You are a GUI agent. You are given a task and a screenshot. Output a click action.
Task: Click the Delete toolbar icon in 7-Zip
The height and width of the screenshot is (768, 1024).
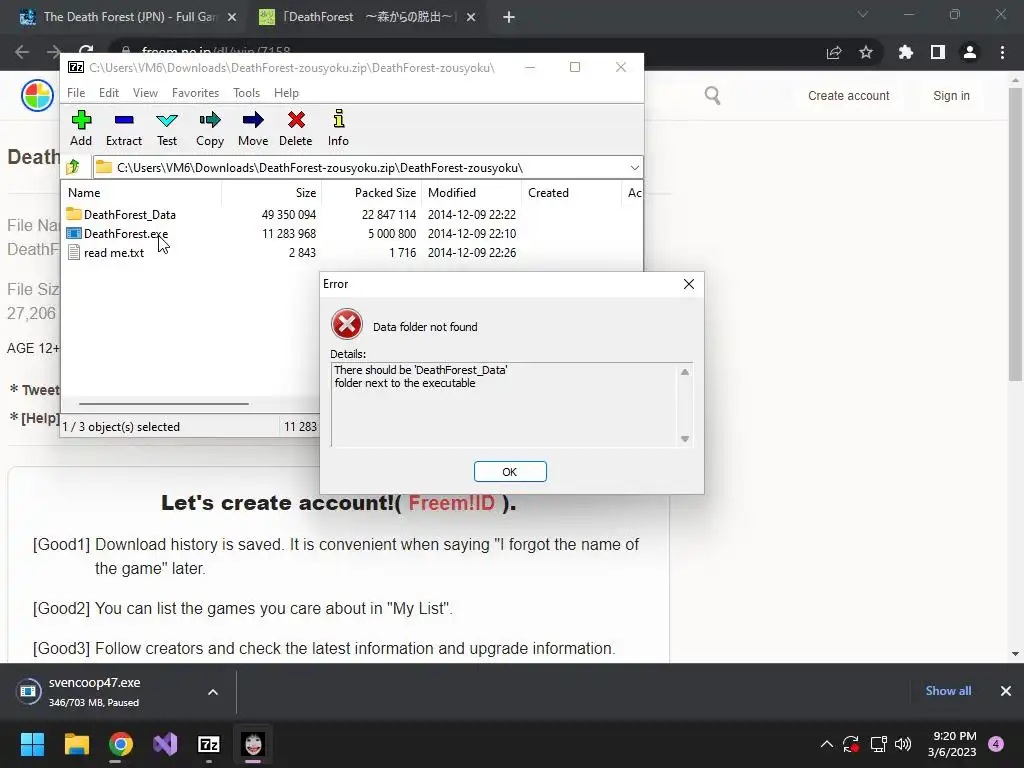[296, 129]
